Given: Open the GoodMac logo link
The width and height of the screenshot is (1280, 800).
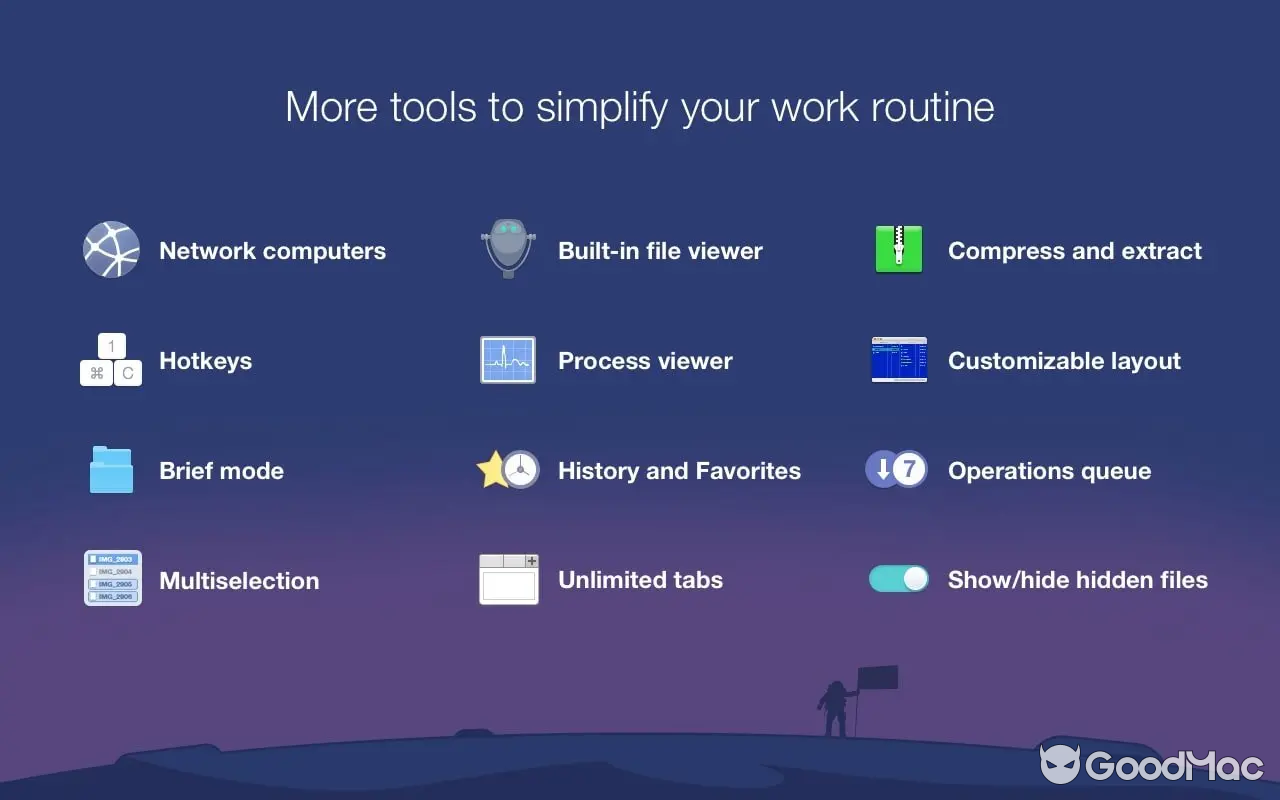Looking at the screenshot, I should pos(1150,766).
